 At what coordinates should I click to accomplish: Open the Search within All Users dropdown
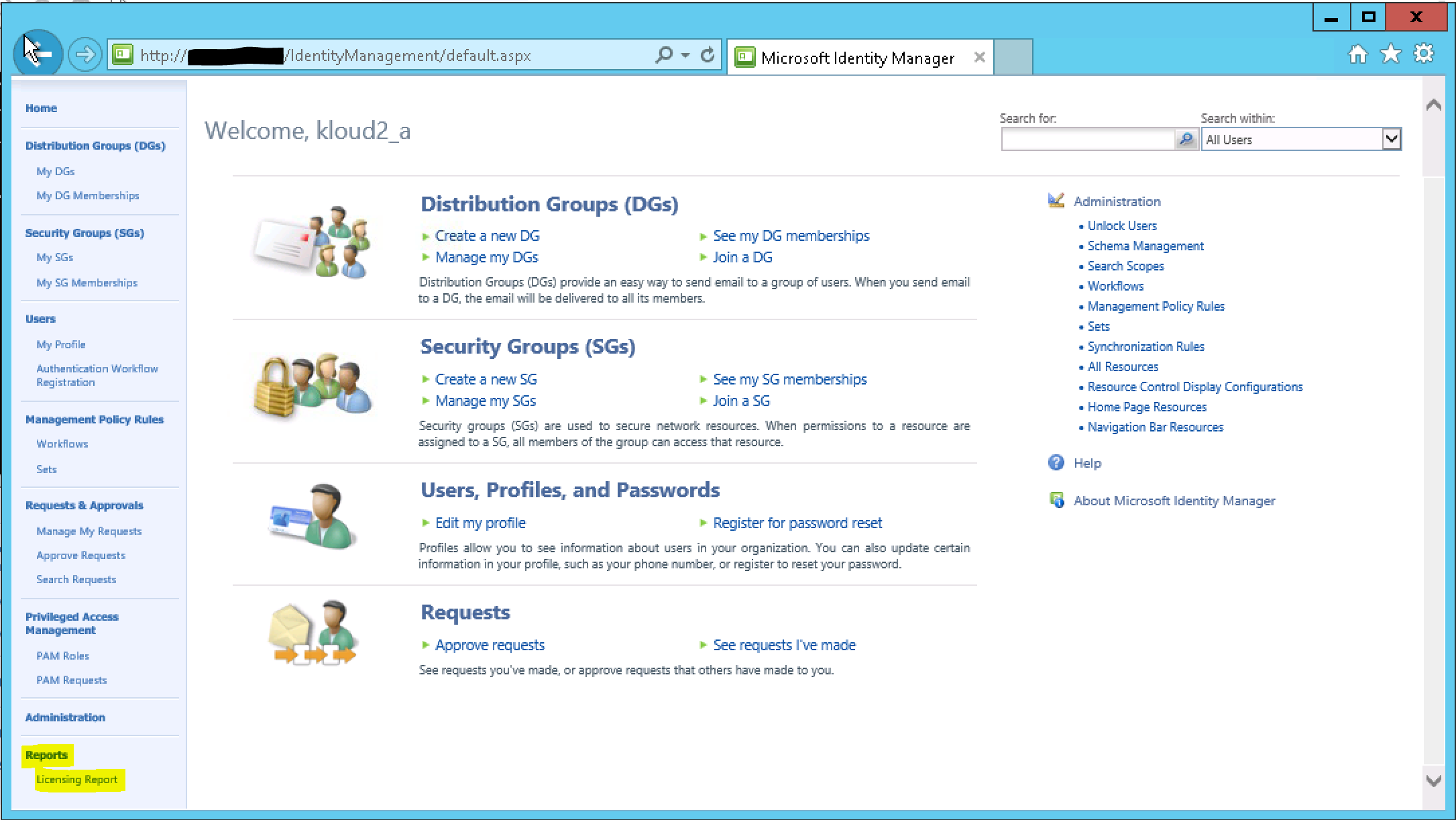point(1392,140)
